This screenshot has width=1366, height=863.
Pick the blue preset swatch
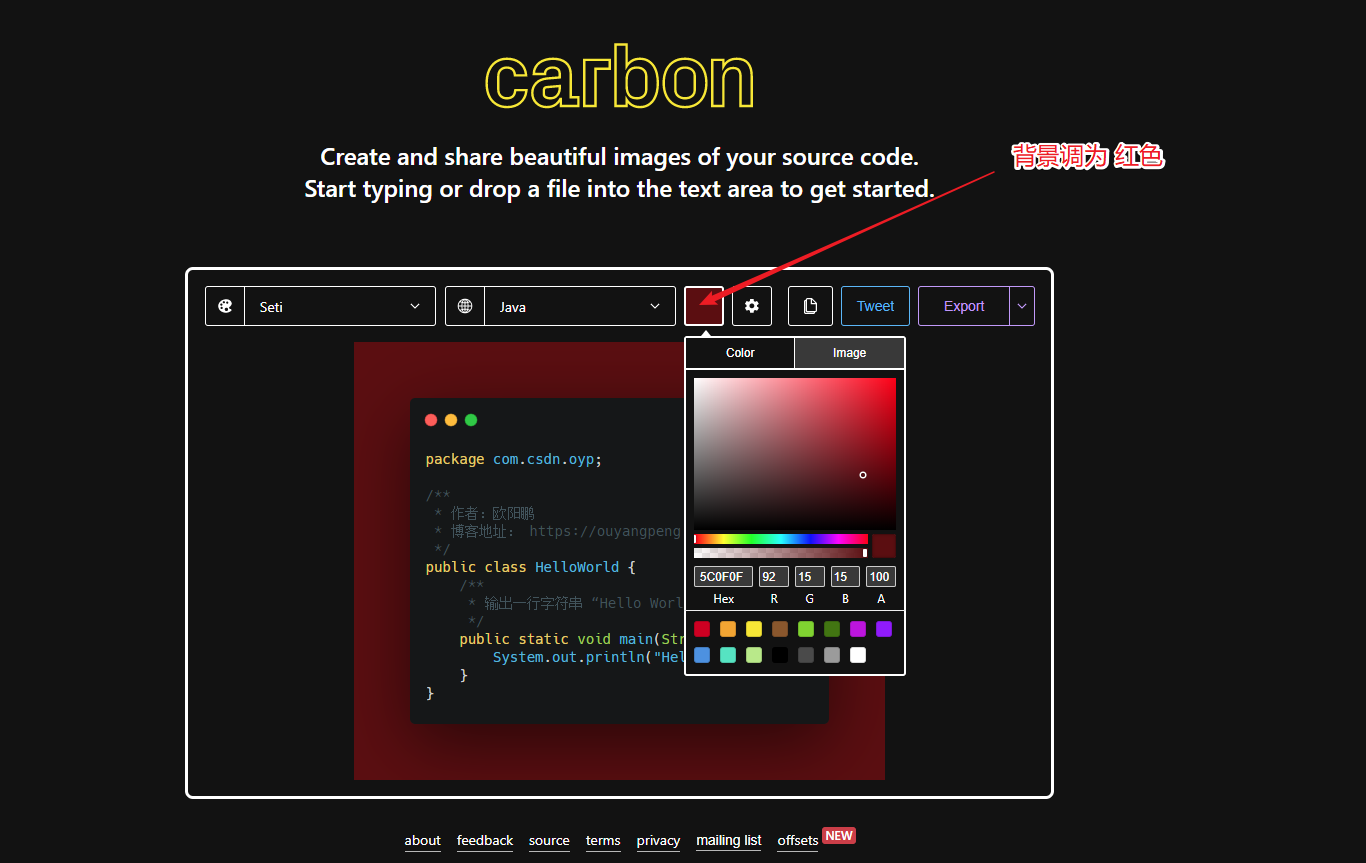[702, 655]
